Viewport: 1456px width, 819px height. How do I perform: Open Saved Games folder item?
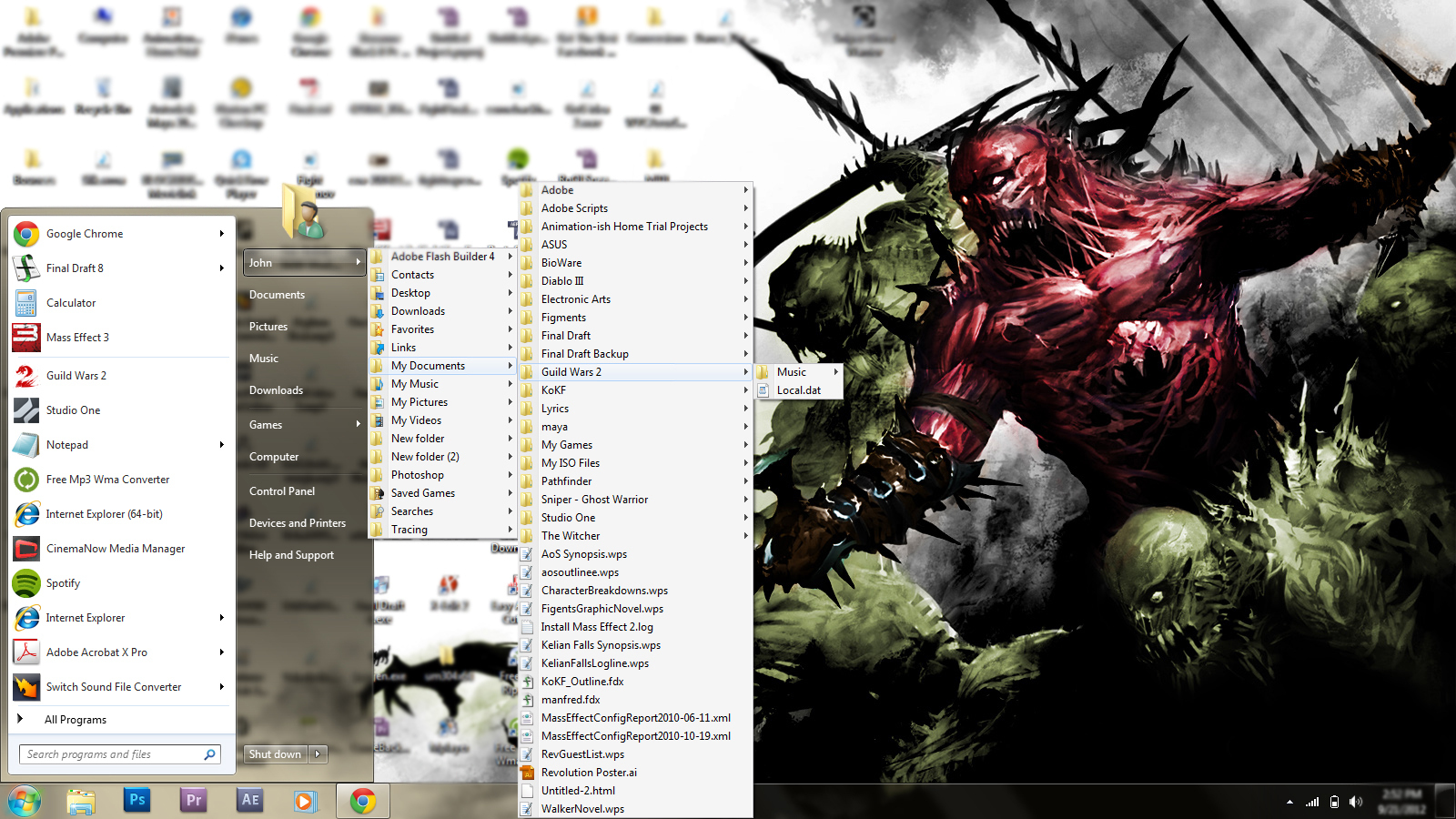[x=422, y=493]
